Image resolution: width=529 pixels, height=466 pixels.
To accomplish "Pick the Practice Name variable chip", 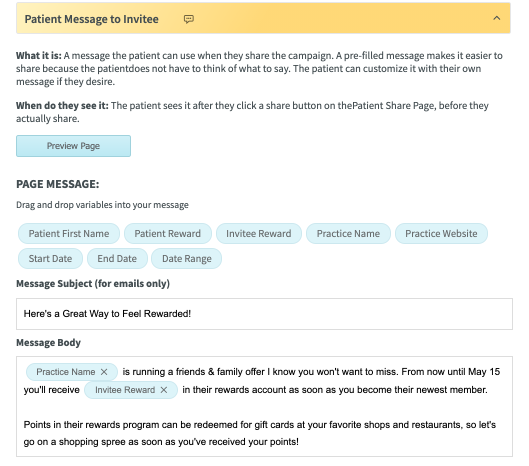I will tap(348, 234).
